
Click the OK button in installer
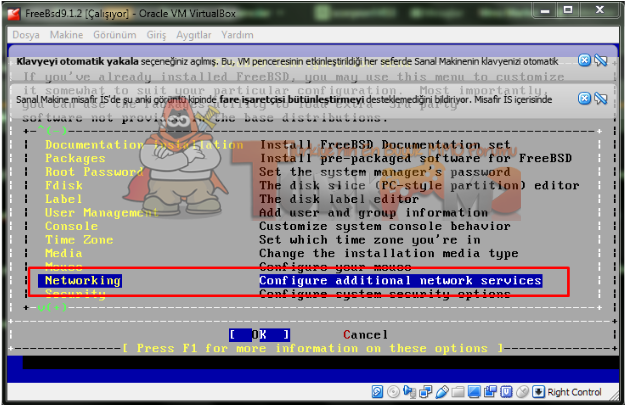[260, 335]
